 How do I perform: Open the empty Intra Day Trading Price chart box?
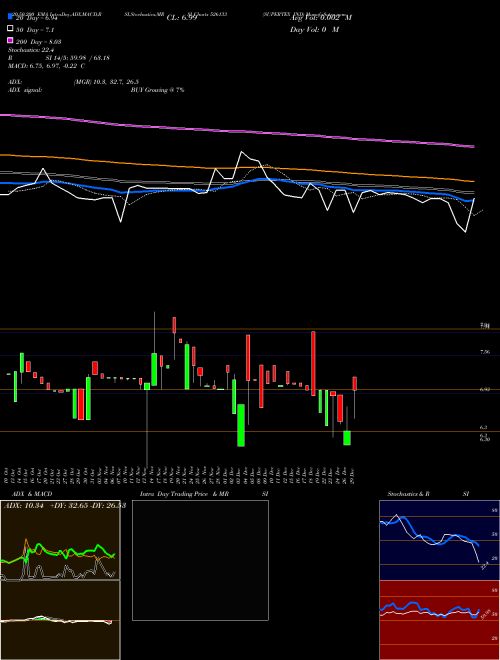point(200,560)
